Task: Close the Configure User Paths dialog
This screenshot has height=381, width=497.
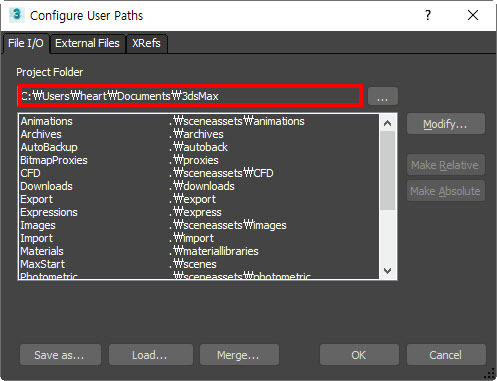Action: [473, 15]
